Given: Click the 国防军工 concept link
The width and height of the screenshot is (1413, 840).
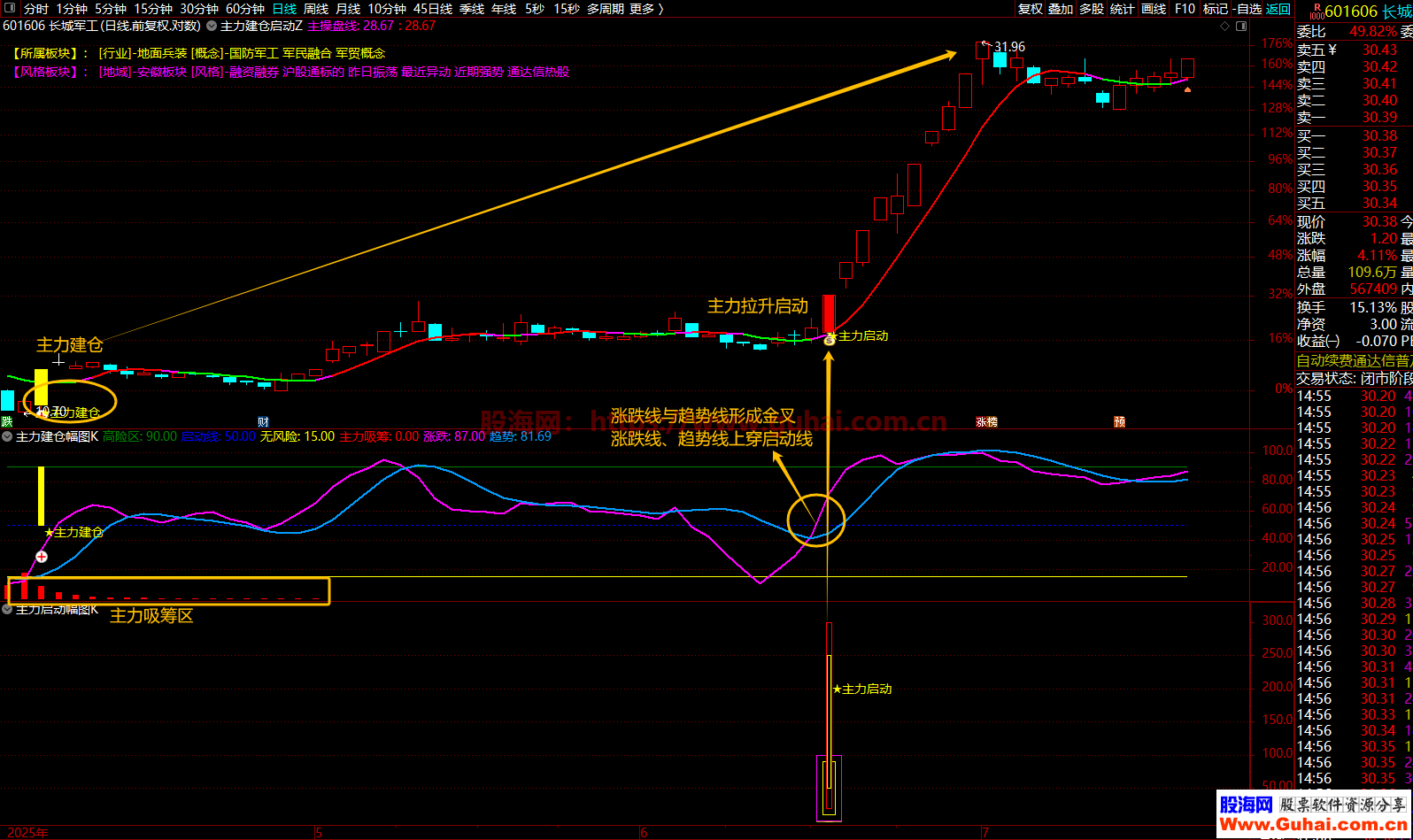Looking at the screenshot, I should 254,53.
